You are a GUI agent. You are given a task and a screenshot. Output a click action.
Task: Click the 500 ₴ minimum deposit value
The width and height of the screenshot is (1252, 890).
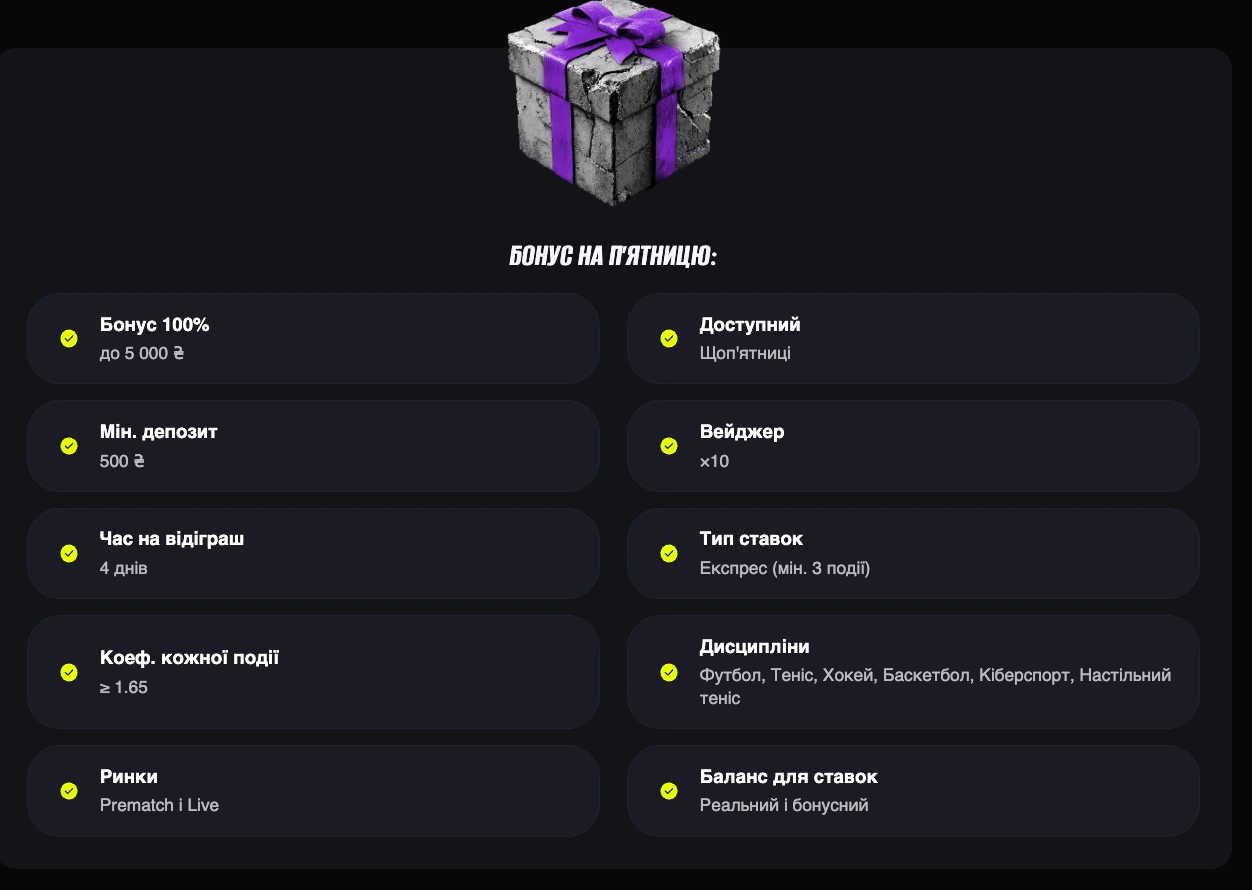point(122,461)
